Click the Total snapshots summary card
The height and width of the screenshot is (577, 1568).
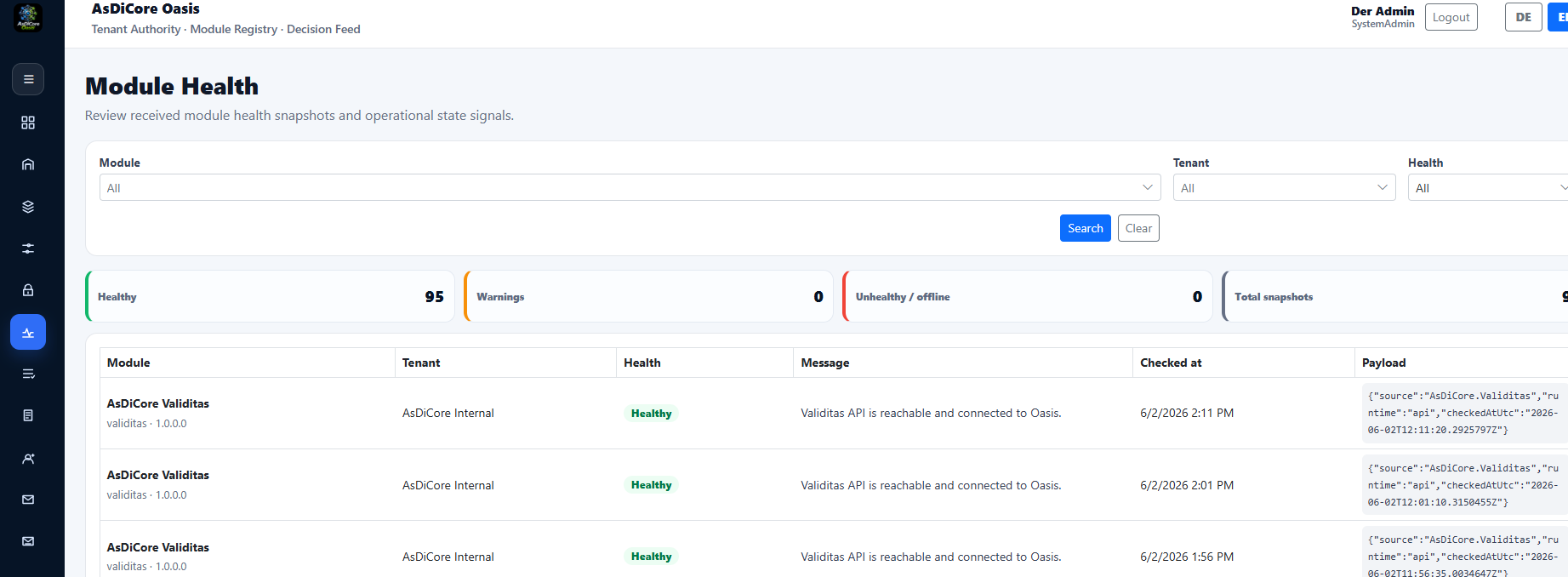point(1395,296)
